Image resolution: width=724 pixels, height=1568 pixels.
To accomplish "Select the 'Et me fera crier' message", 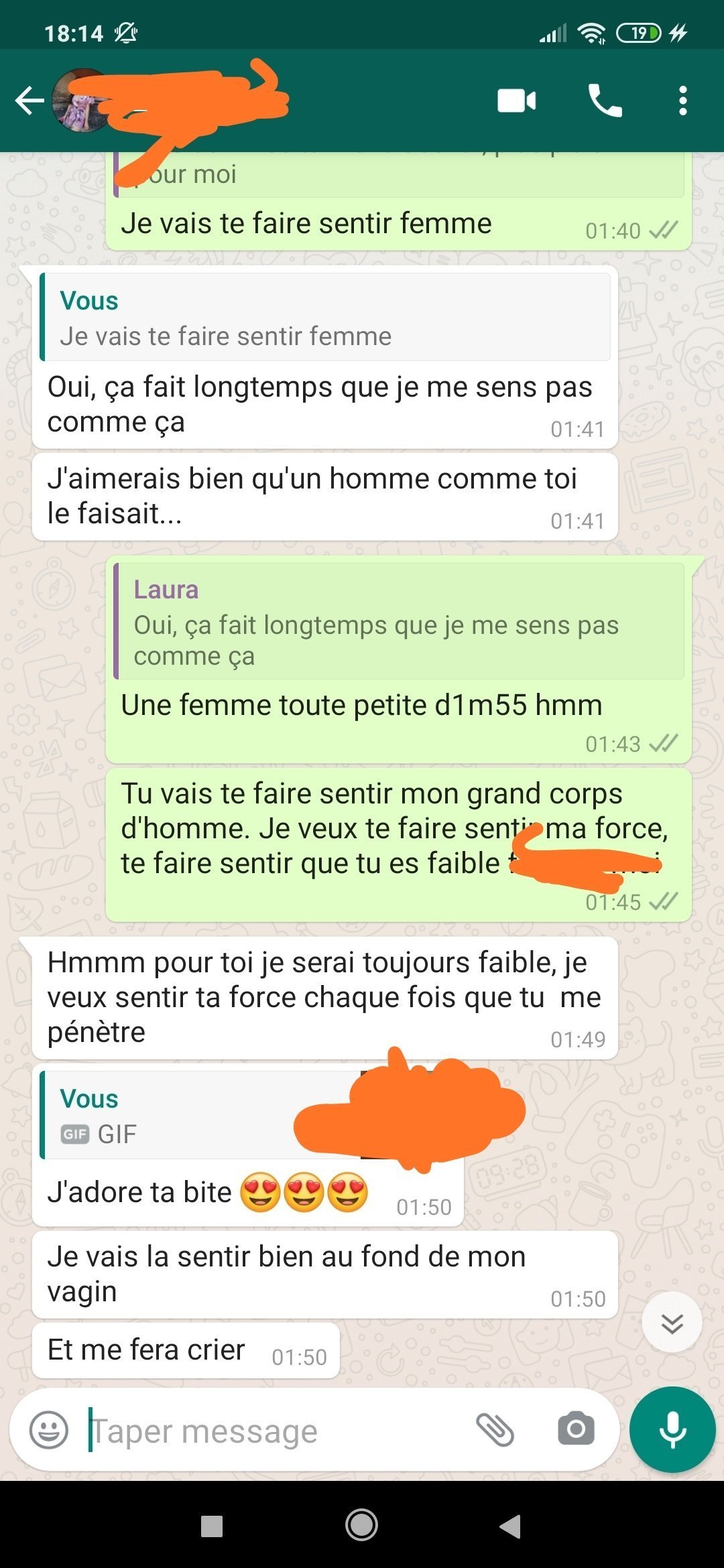I will click(x=186, y=1350).
